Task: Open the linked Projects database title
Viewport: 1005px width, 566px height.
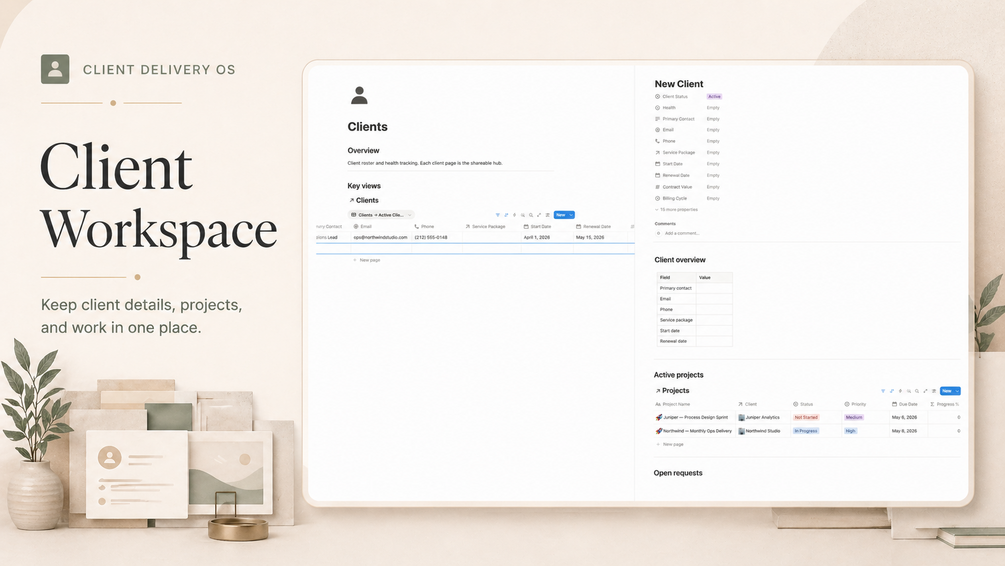Action: [x=672, y=390]
